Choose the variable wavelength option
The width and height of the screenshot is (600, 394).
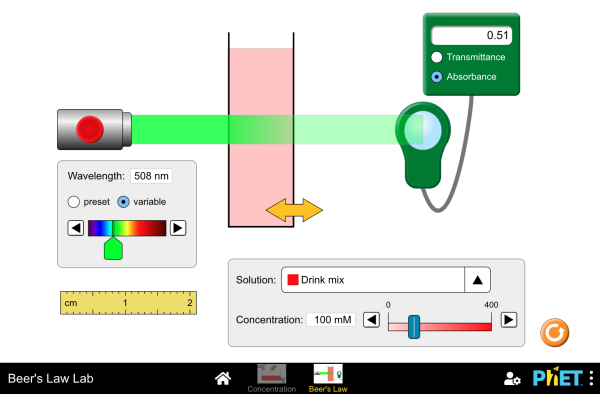[123, 202]
